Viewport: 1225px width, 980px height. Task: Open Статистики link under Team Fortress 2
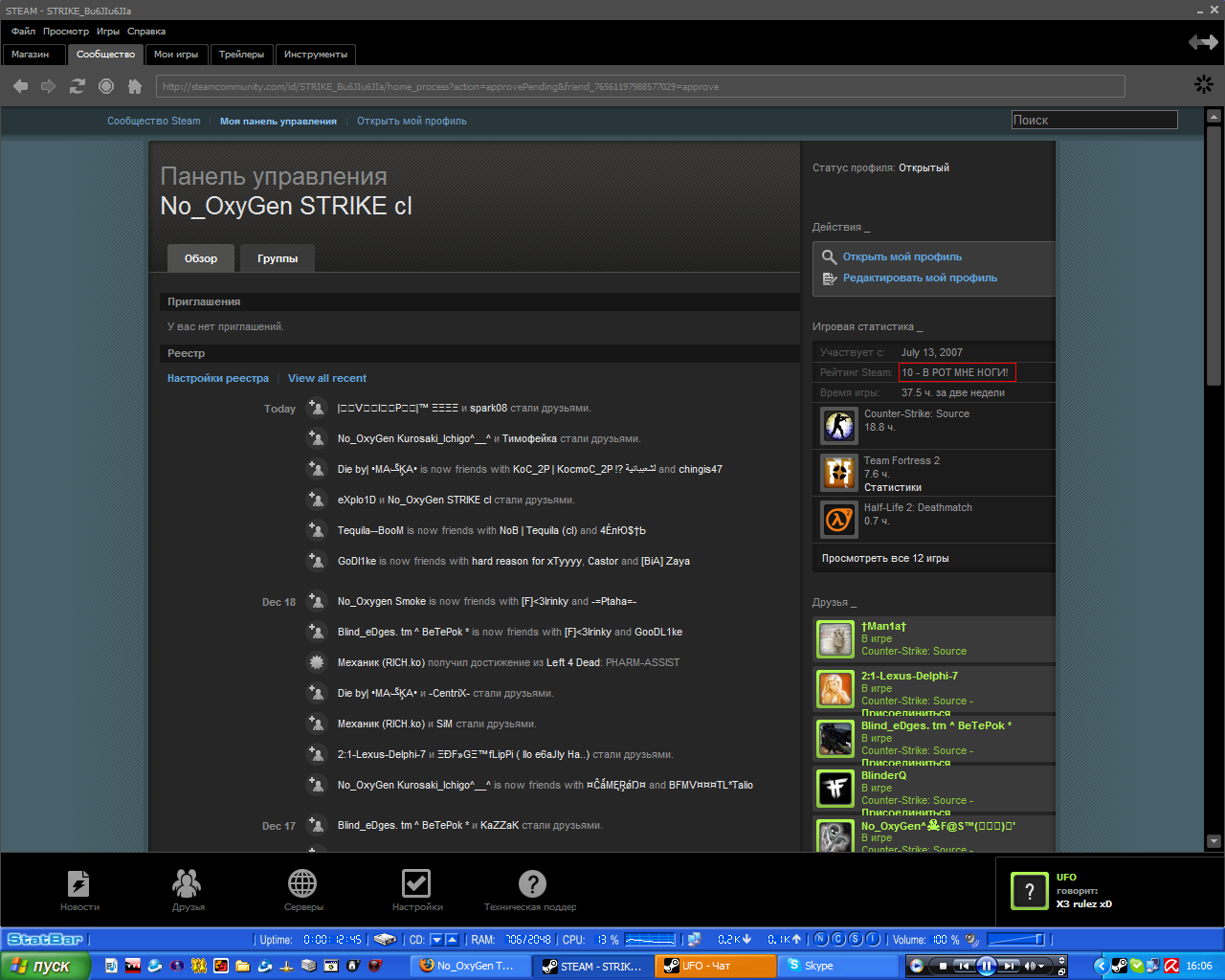pos(893,488)
